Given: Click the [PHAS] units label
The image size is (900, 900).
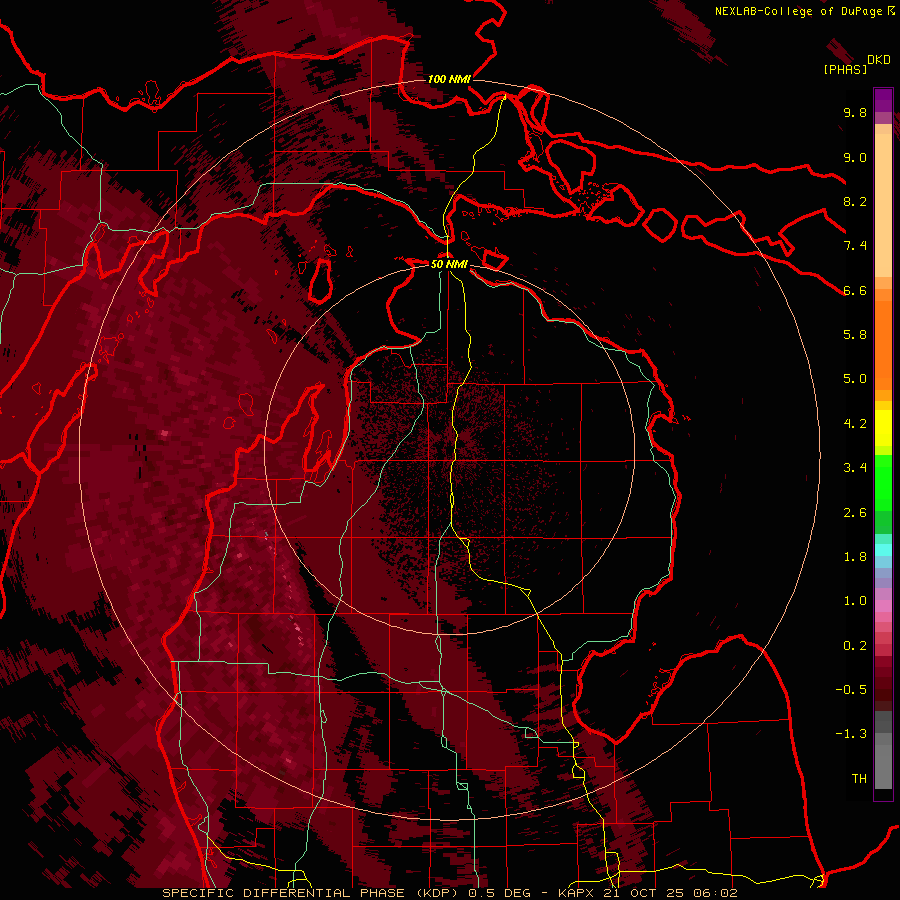Looking at the screenshot, I should coord(845,69).
